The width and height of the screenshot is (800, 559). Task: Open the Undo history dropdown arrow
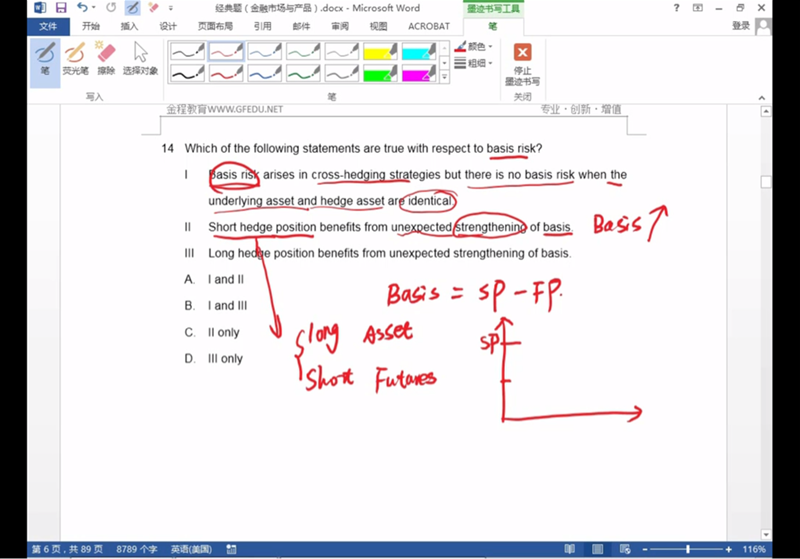[x=94, y=8]
